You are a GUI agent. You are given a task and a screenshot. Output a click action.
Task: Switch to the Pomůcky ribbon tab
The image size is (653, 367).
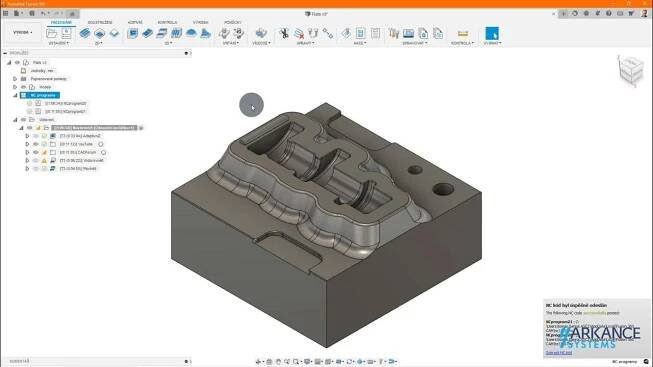233,22
